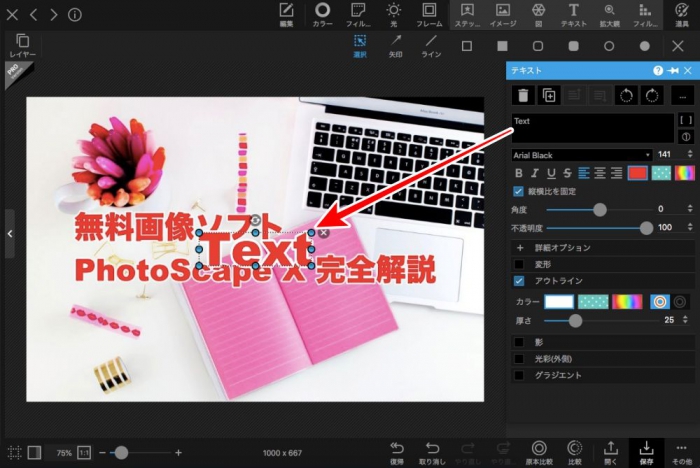Open the 道具 tools panel
This screenshot has width=700, height=468.
pos(682,15)
